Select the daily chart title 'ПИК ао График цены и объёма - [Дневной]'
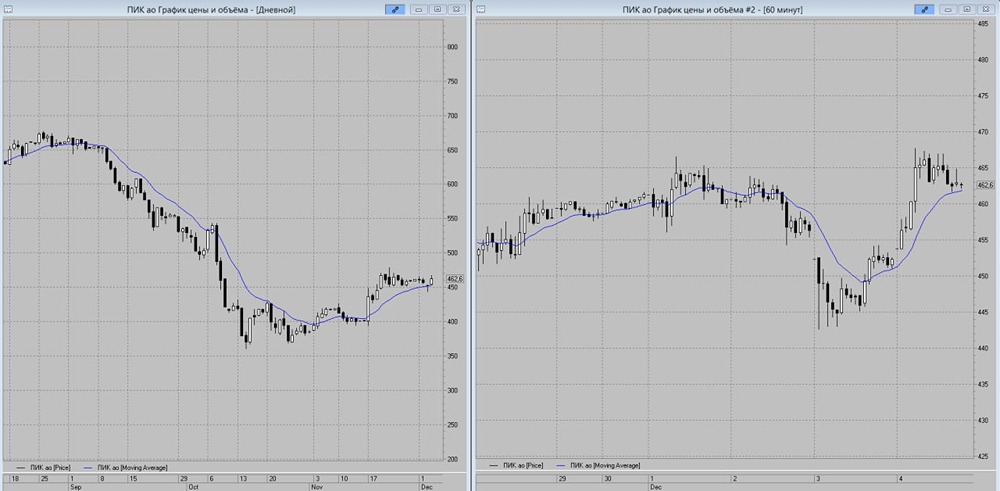Viewport: 1000px width, 491px height. click(x=211, y=10)
